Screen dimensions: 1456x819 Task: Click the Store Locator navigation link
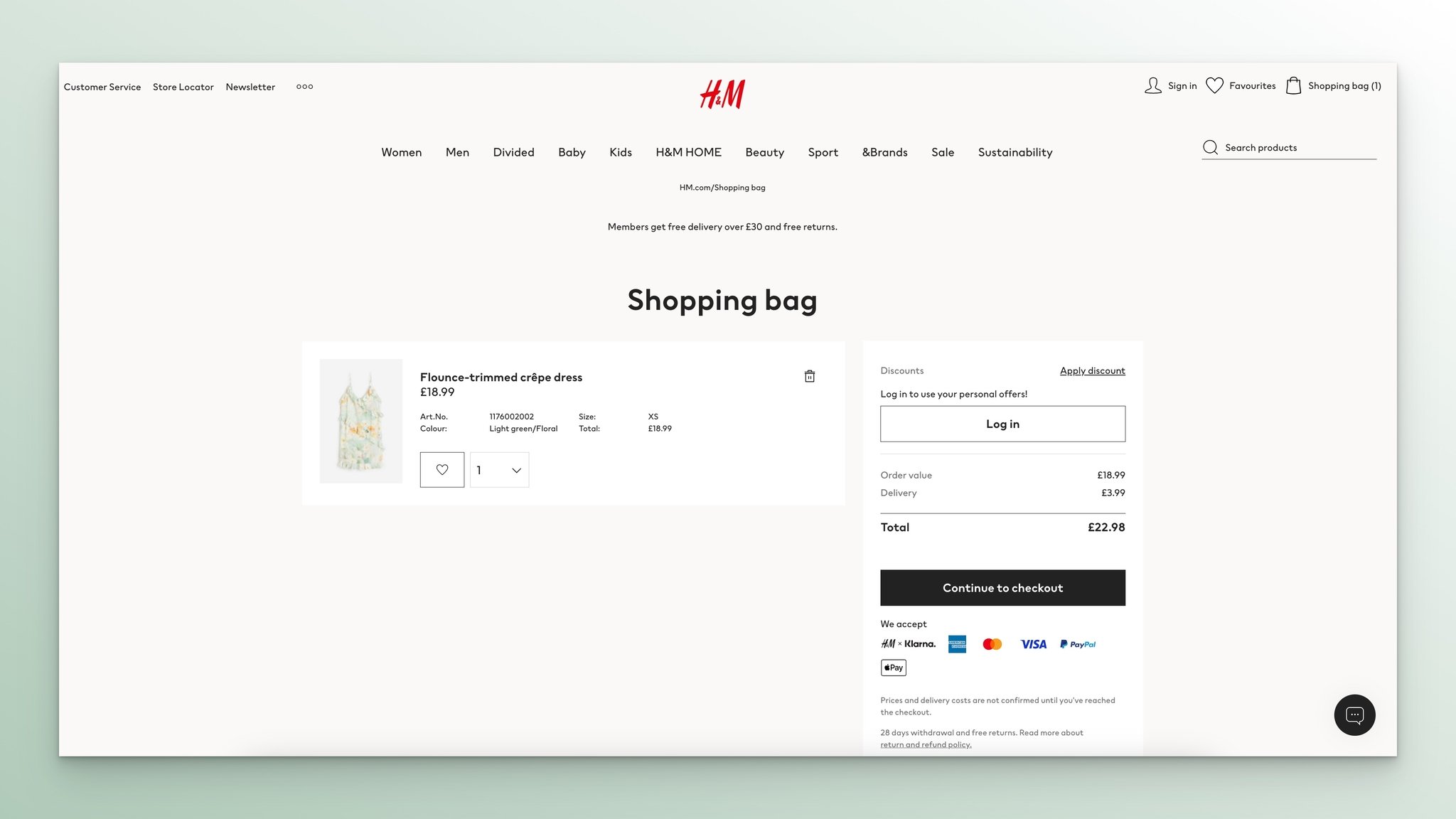coord(183,87)
